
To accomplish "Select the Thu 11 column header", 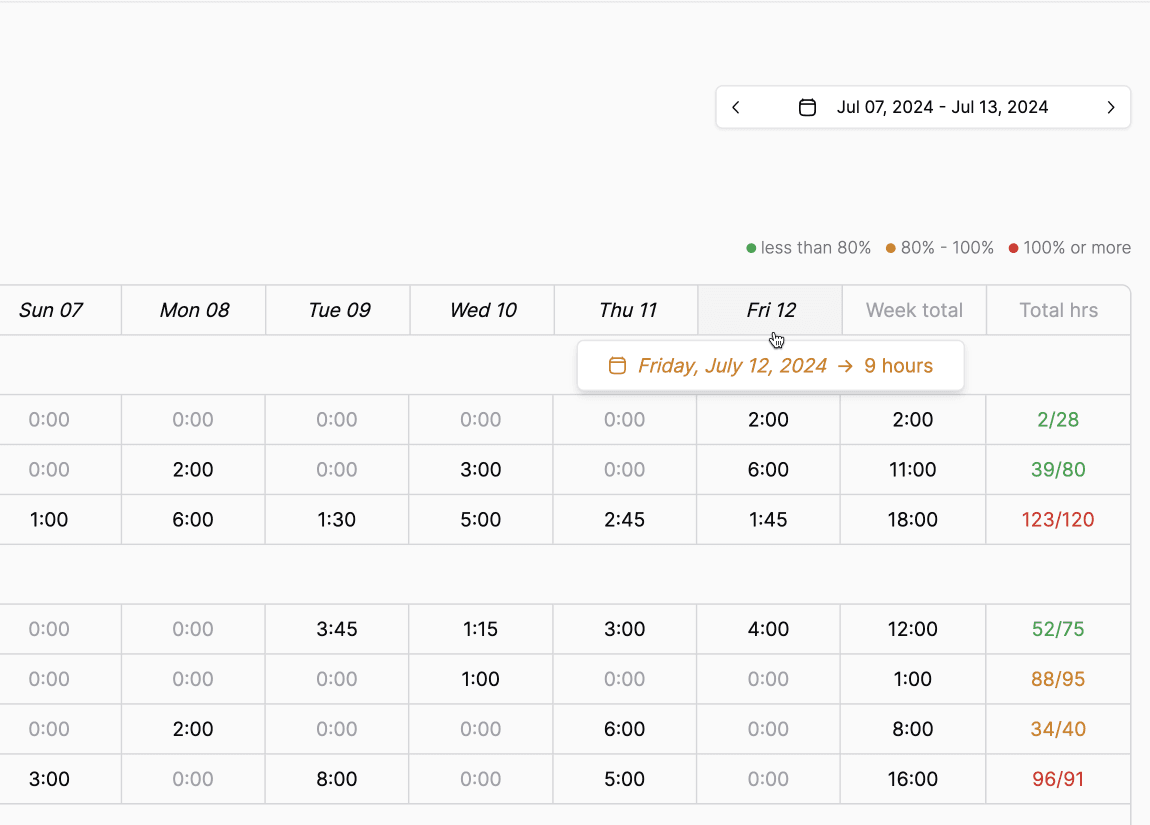I will coord(628,310).
